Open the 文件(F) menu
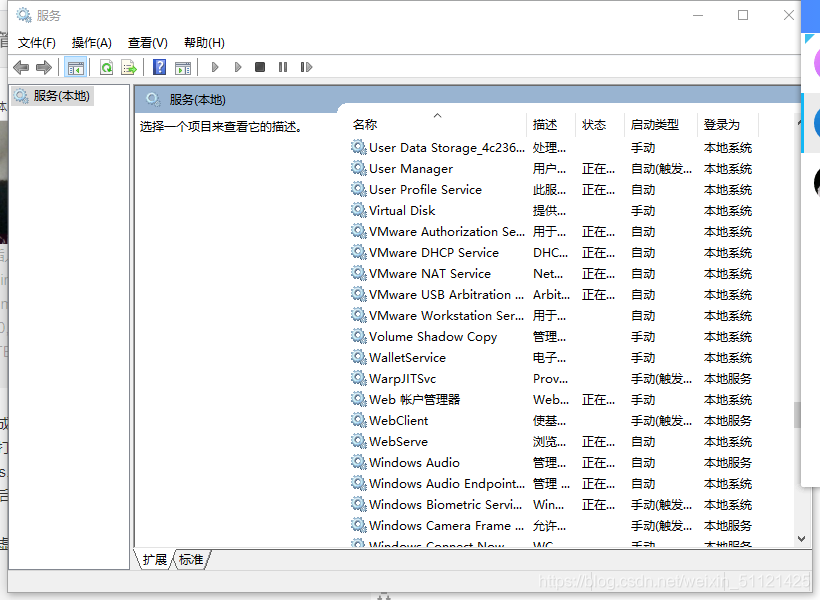This screenshot has height=600, width=820. click(37, 43)
